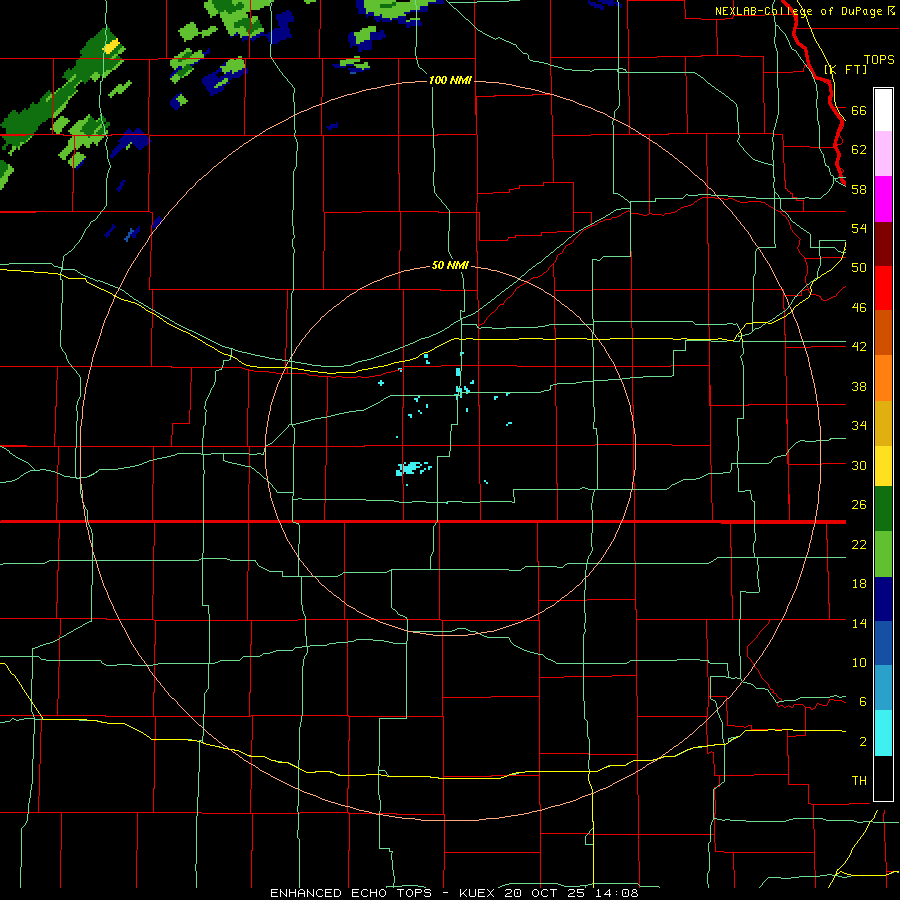Image resolution: width=900 pixels, height=900 pixels.
Task: Click the '14' legend value
Action: click(x=859, y=623)
